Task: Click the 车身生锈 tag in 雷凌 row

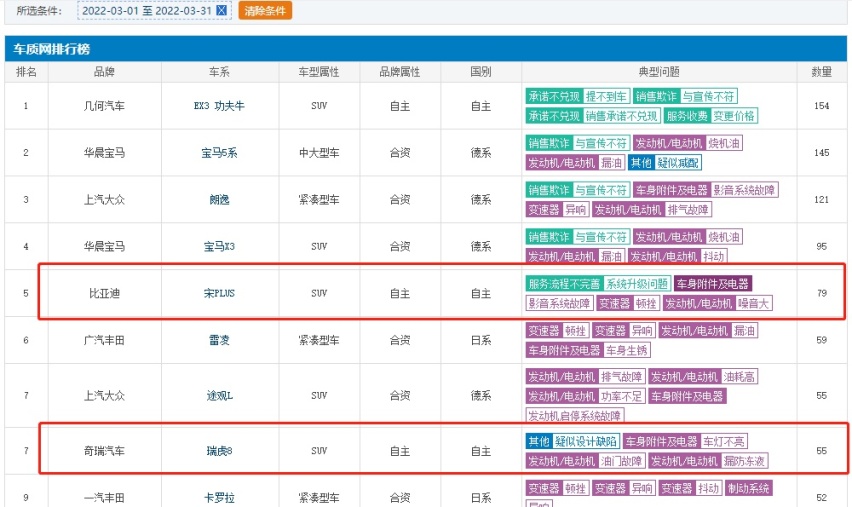Action: click(x=627, y=349)
